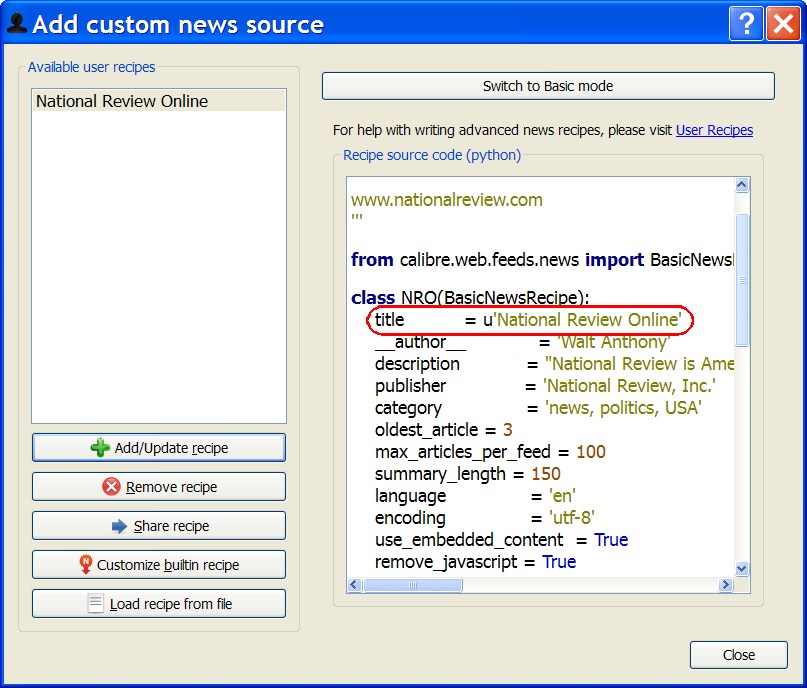Click the summary_length = 150 line
The height and width of the screenshot is (688, 807).
coord(468,474)
